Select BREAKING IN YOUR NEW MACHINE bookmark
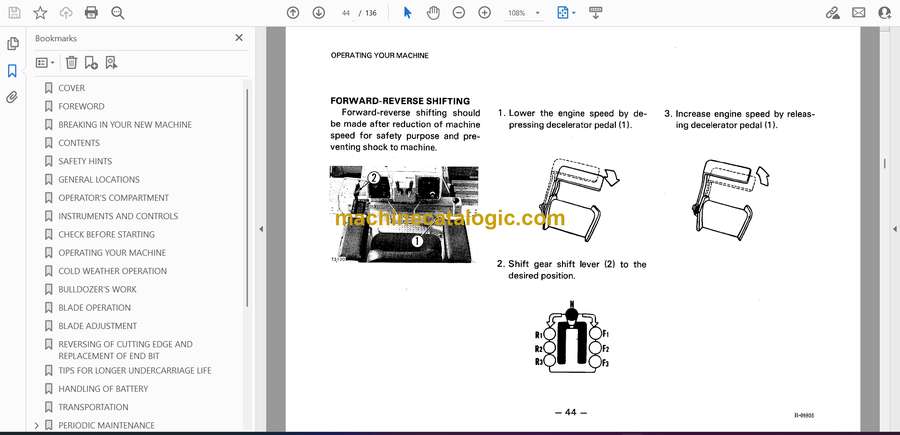Viewport: 900px width, 435px height. click(x=125, y=125)
